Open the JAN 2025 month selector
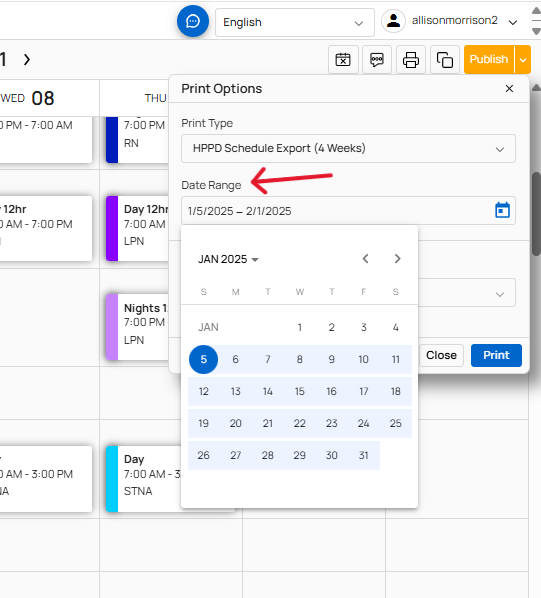The width and height of the screenshot is (541, 598). click(228, 259)
